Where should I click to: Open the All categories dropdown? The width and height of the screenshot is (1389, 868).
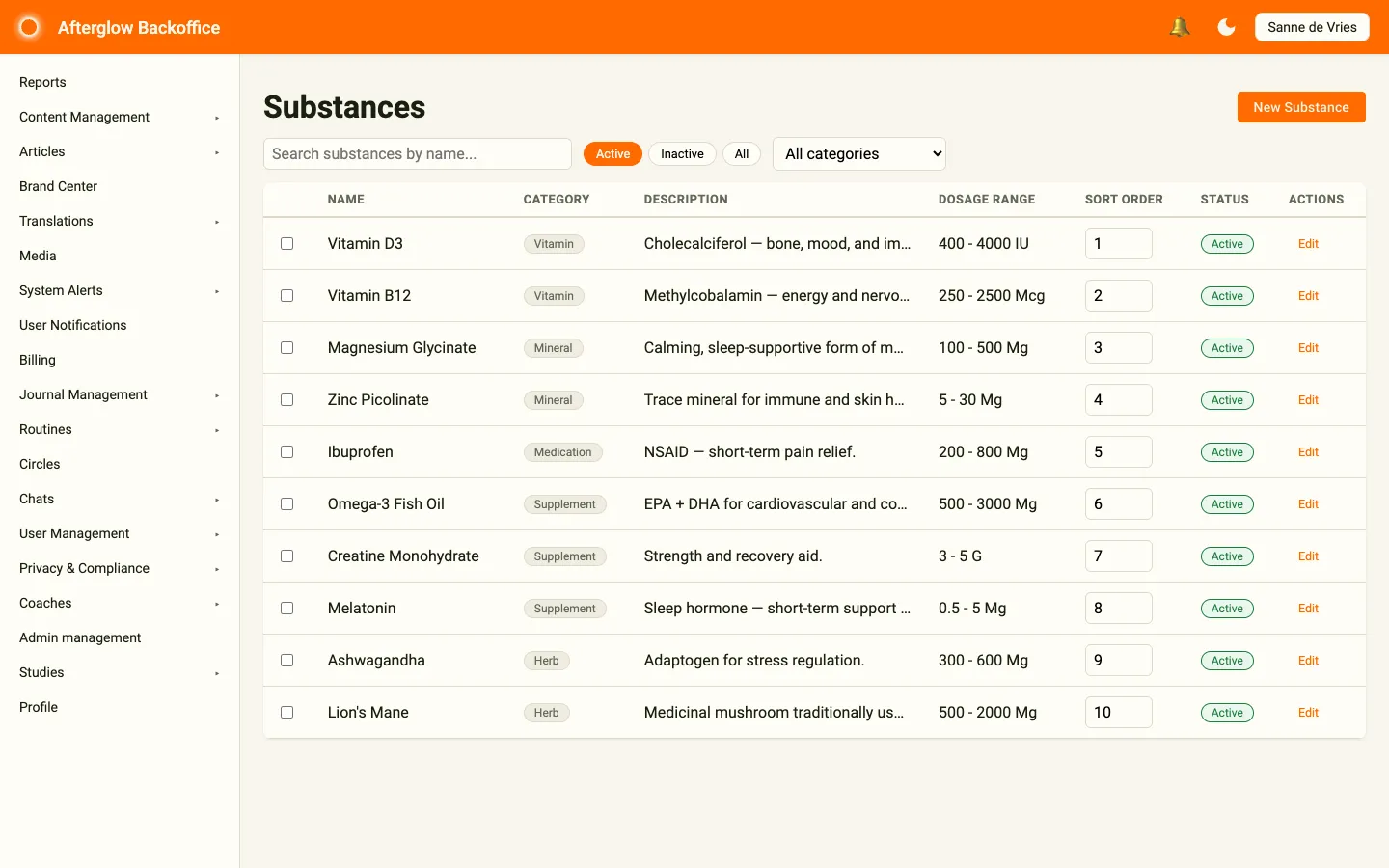click(x=859, y=153)
